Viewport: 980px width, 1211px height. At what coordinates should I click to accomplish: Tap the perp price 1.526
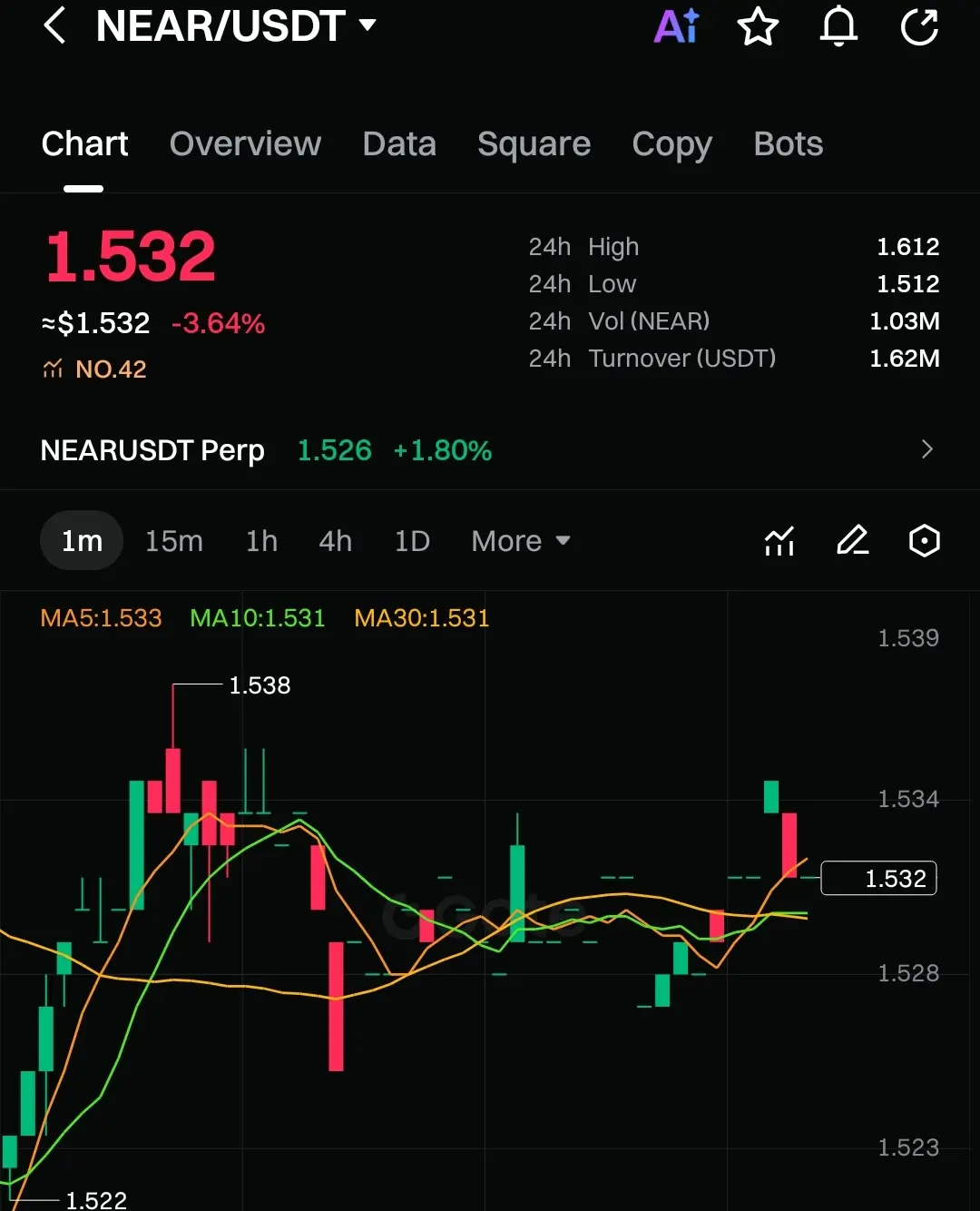pos(335,450)
